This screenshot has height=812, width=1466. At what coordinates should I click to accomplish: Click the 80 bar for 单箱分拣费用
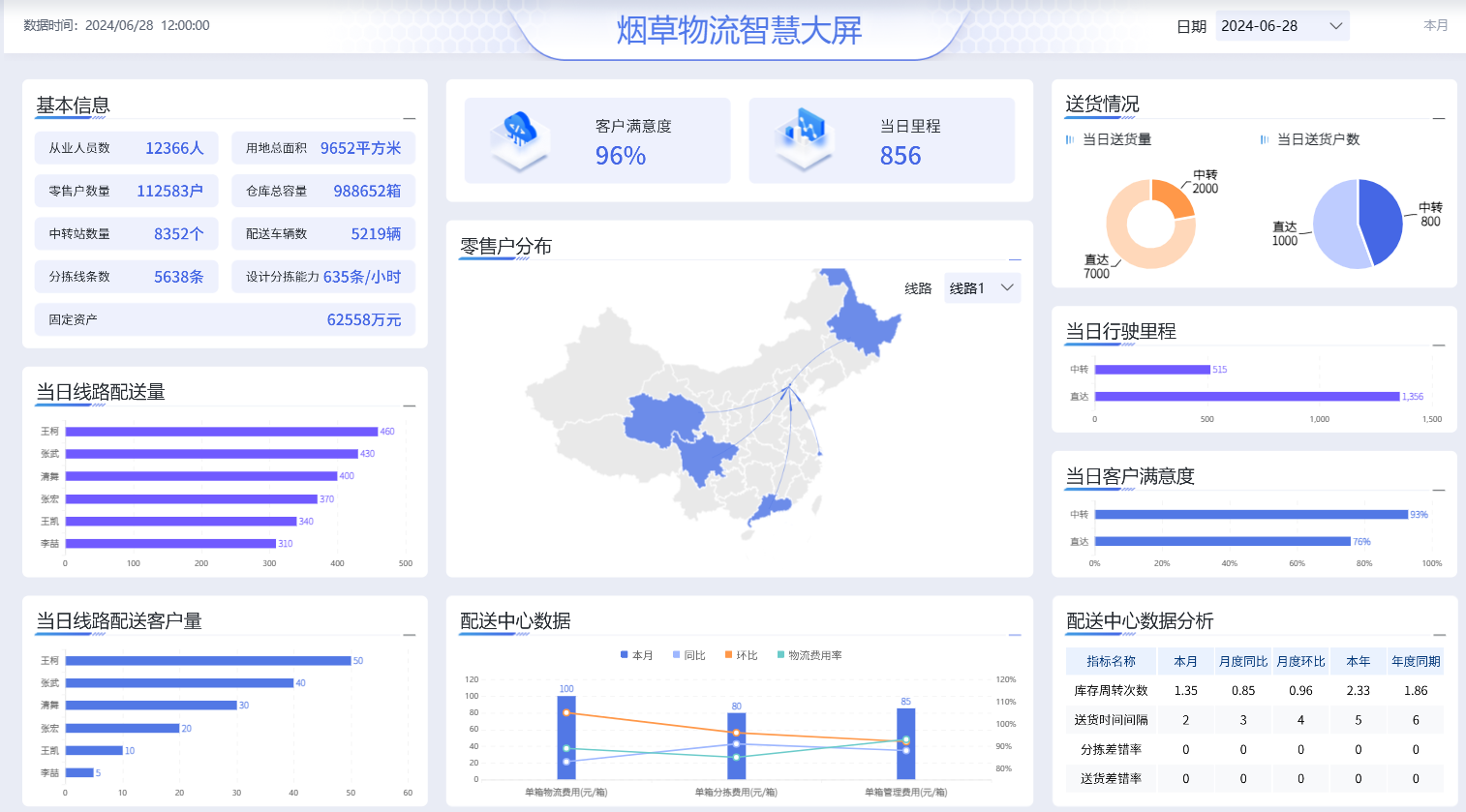click(737, 746)
